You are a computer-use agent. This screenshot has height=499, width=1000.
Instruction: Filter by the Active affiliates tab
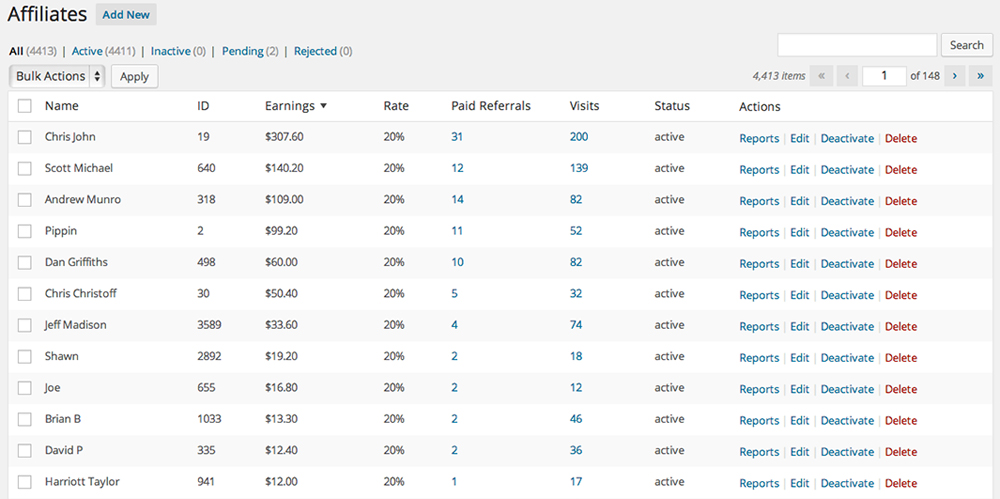pyautogui.click(x=87, y=51)
